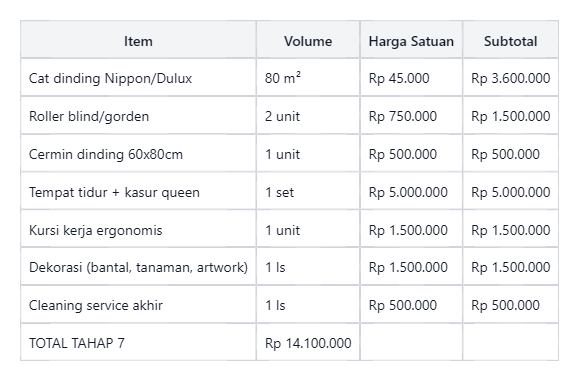Image resolution: width=579 pixels, height=381 pixels.
Task: Click the 2 unit volume cell
Action: (x=308, y=116)
